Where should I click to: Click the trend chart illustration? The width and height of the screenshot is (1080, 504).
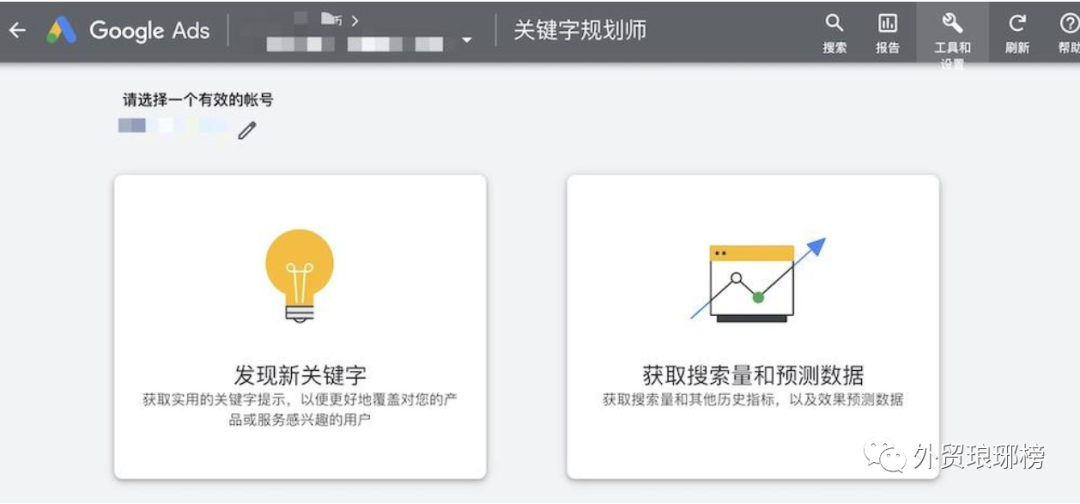758,280
